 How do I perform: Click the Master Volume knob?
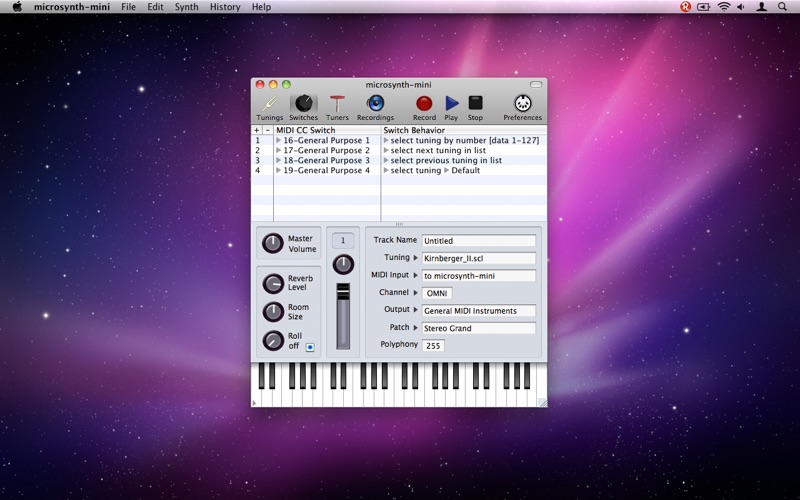(272, 243)
